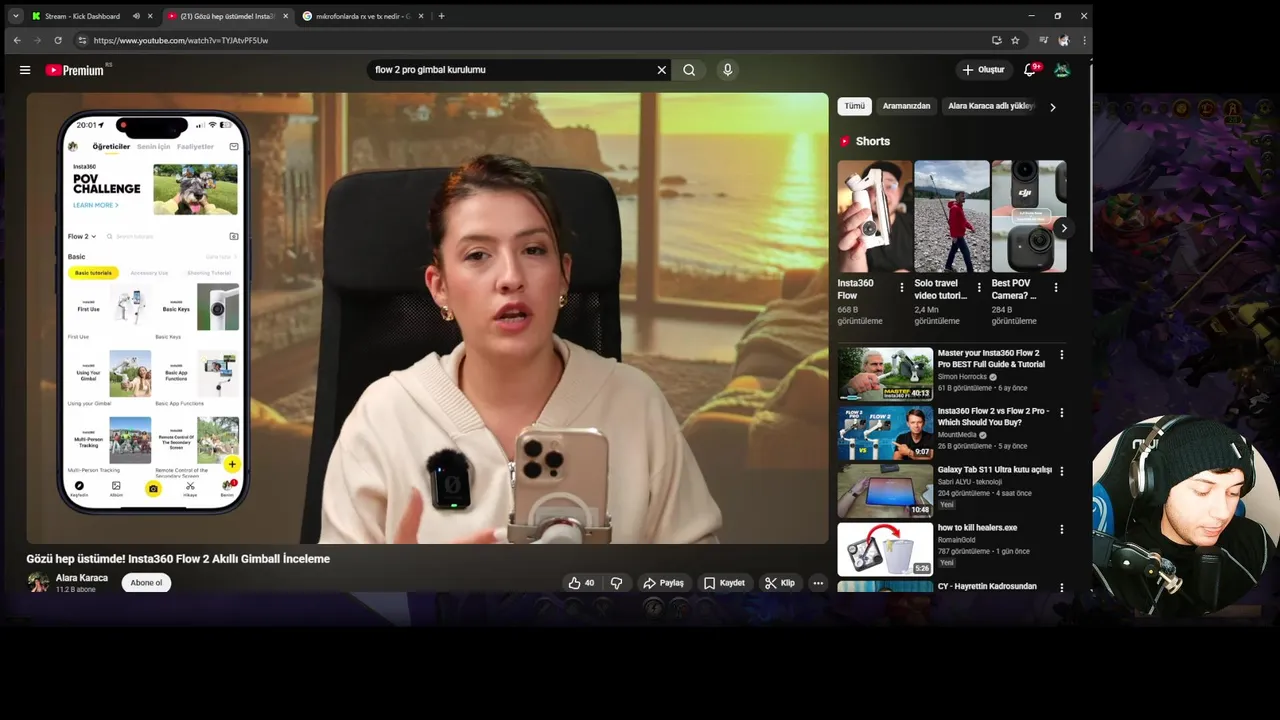Viewport: 1280px width, 720px height.
Task: Mute the Kick Dashboard tab audio
Action: (x=136, y=16)
